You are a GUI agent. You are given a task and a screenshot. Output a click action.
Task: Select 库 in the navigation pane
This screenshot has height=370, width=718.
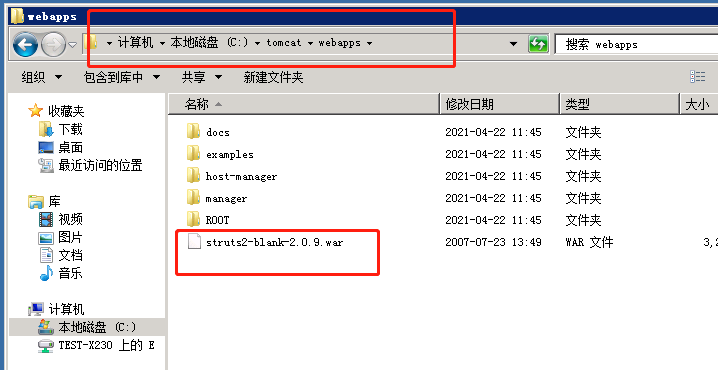click(54, 201)
